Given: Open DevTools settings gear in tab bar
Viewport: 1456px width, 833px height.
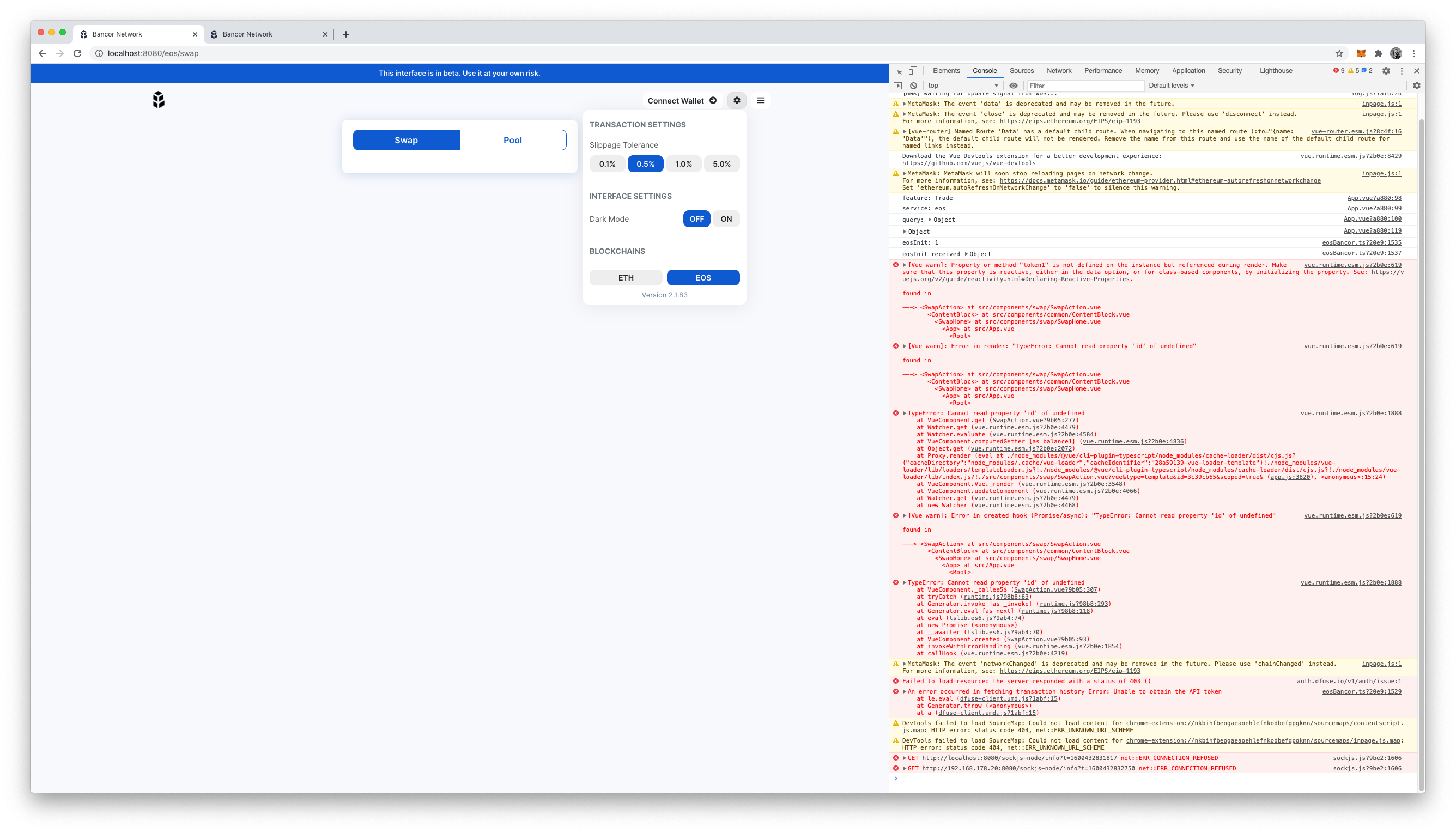Looking at the screenshot, I should [1386, 71].
